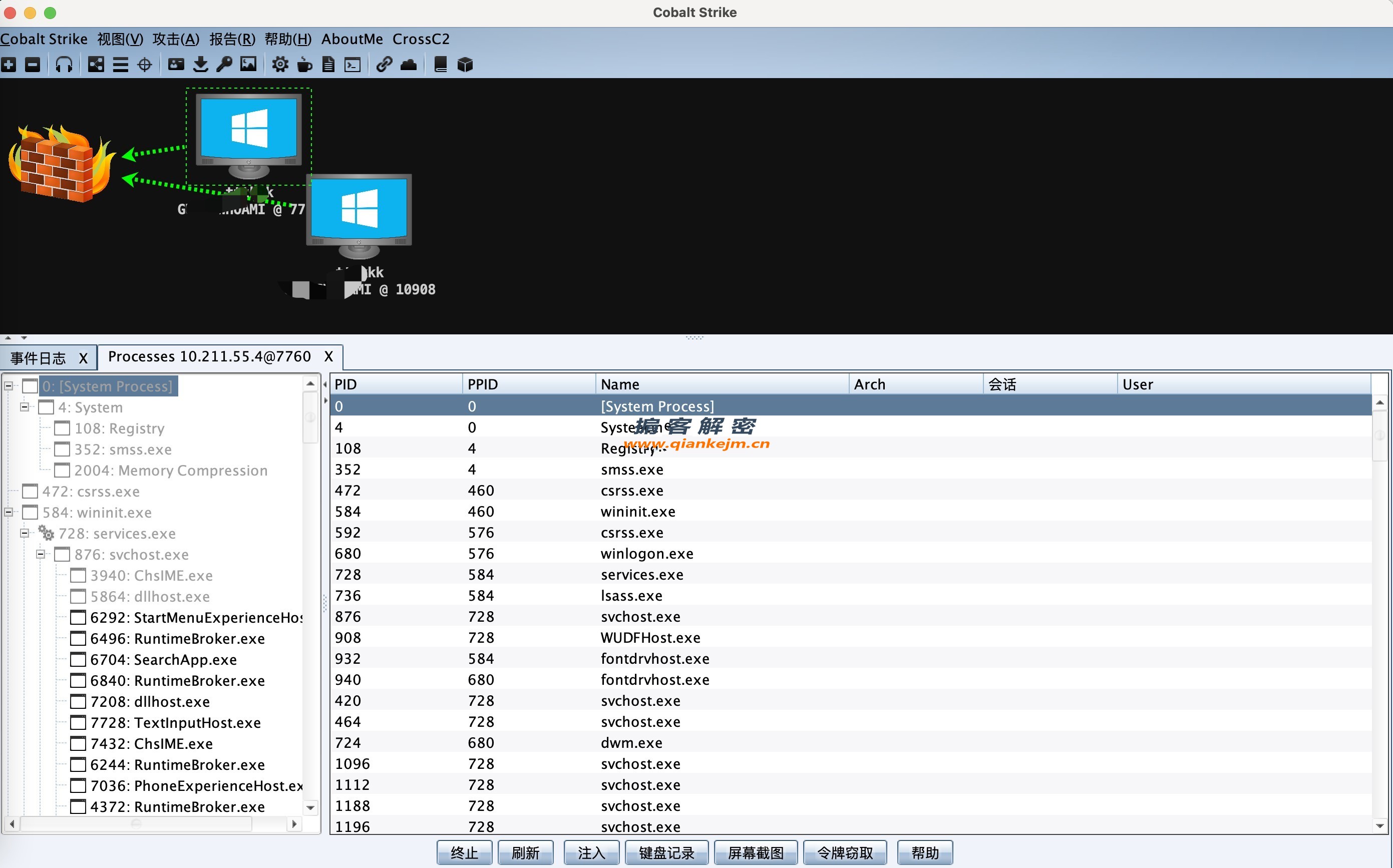
Task: Sort the table by PID column header
Action: [396, 384]
